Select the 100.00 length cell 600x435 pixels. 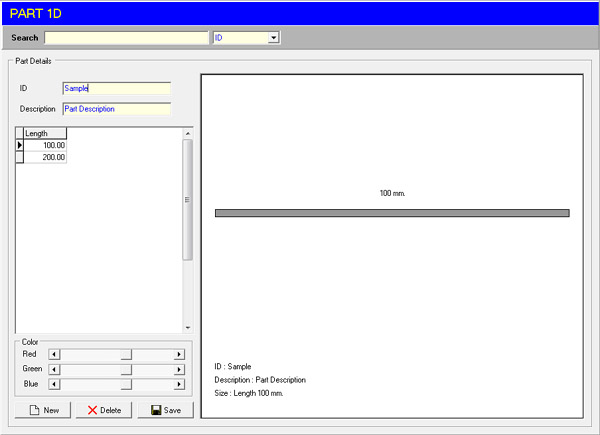pyautogui.click(x=45, y=145)
